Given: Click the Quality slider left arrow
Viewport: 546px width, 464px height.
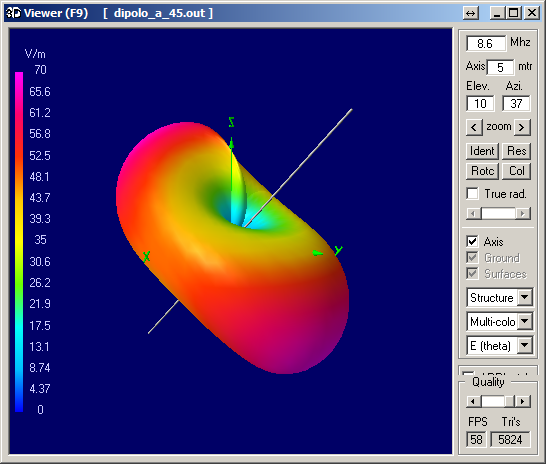Looking at the screenshot, I should [x=473, y=401].
